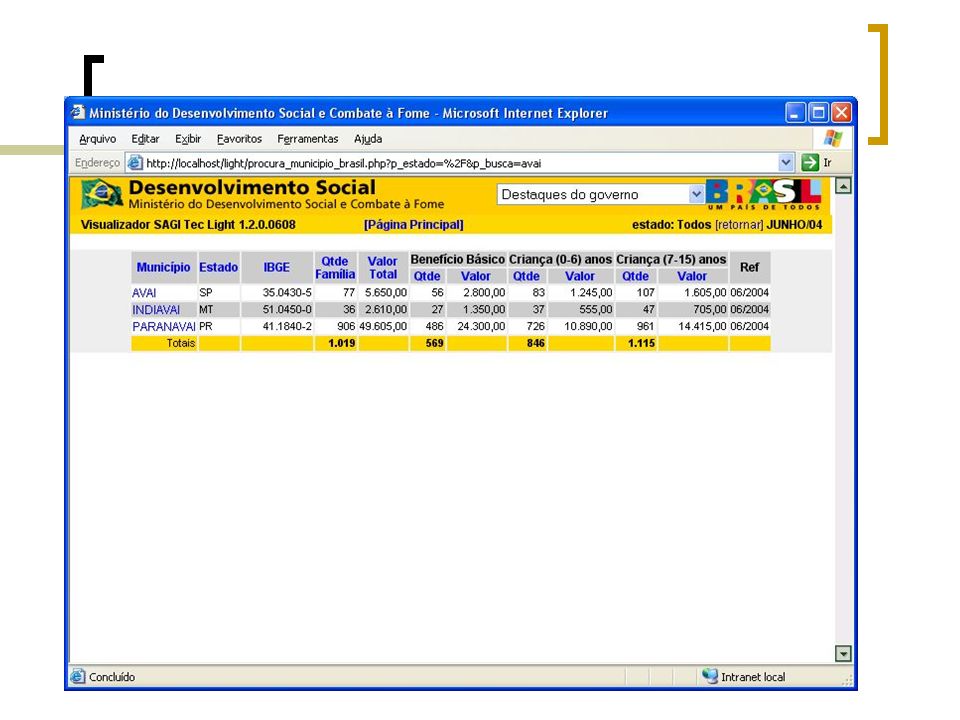Open the Exibir menu
Image resolution: width=960 pixels, height=720 pixels.
pos(188,139)
